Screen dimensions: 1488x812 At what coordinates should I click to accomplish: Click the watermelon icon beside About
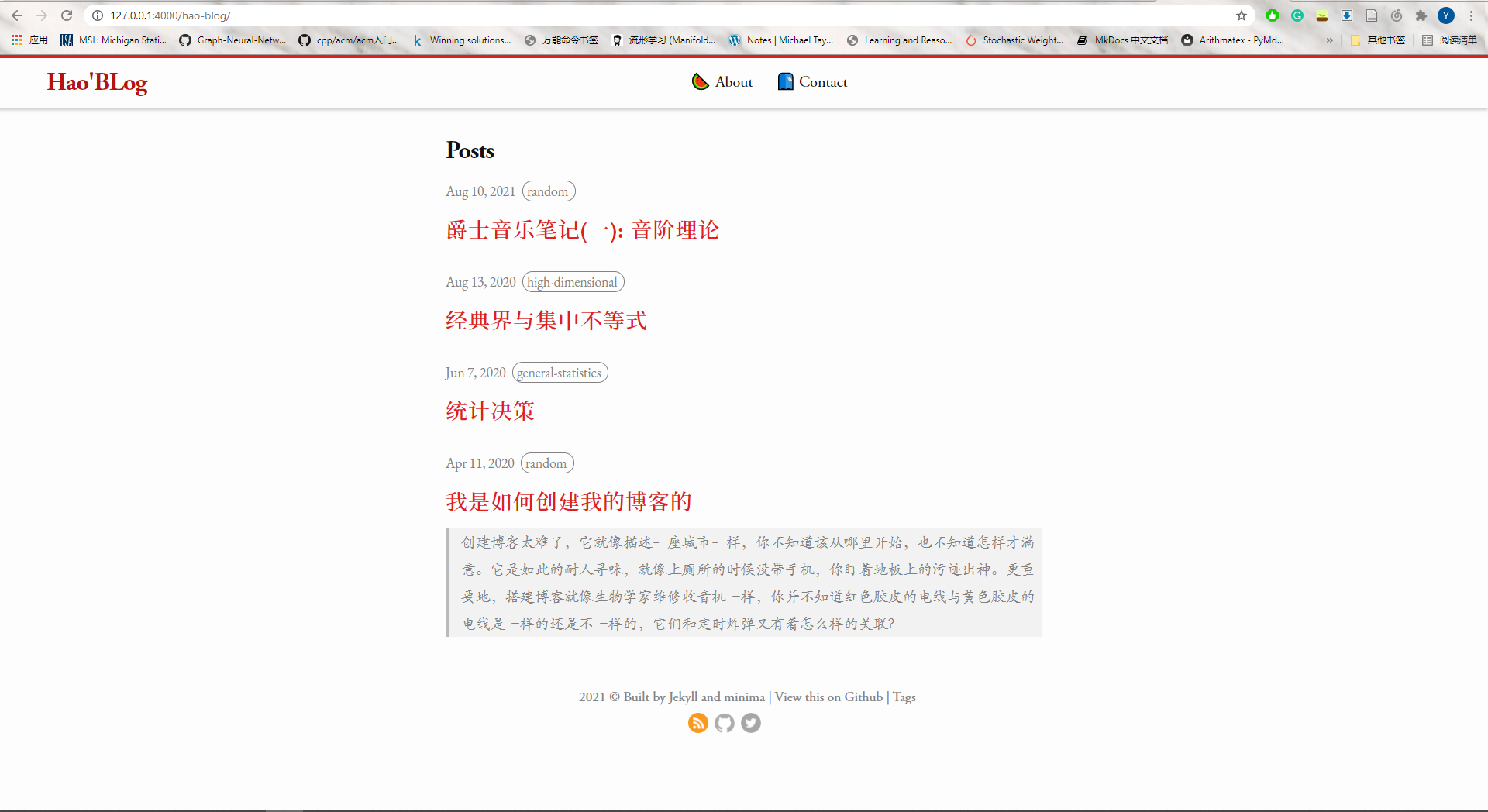700,81
